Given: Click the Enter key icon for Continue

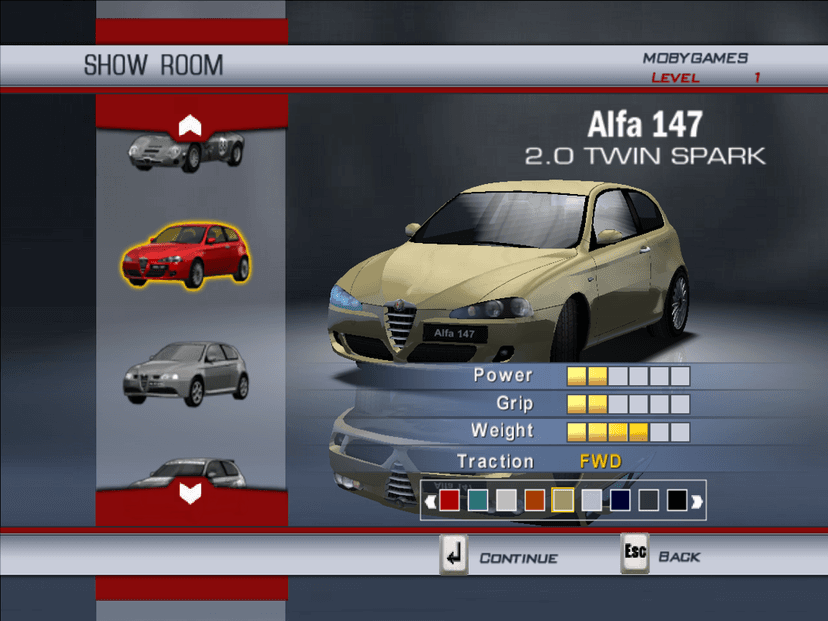Looking at the screenshot, I should [454, 554].
